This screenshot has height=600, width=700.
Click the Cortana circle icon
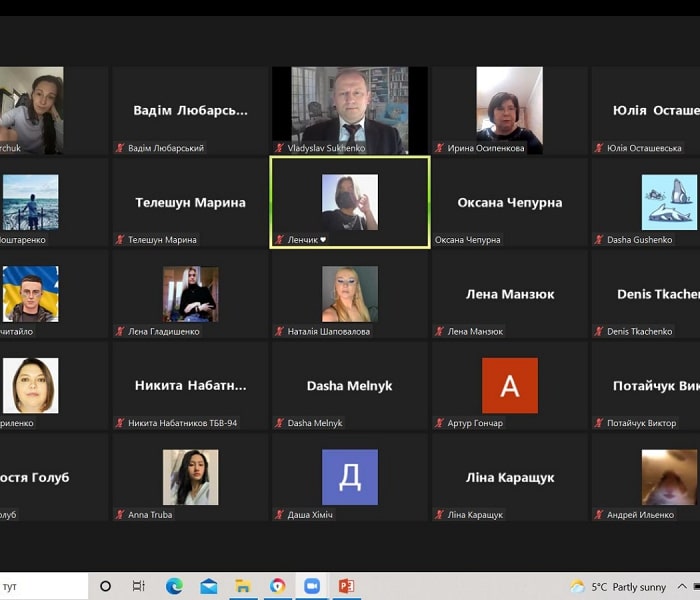[x=105, y=586]
